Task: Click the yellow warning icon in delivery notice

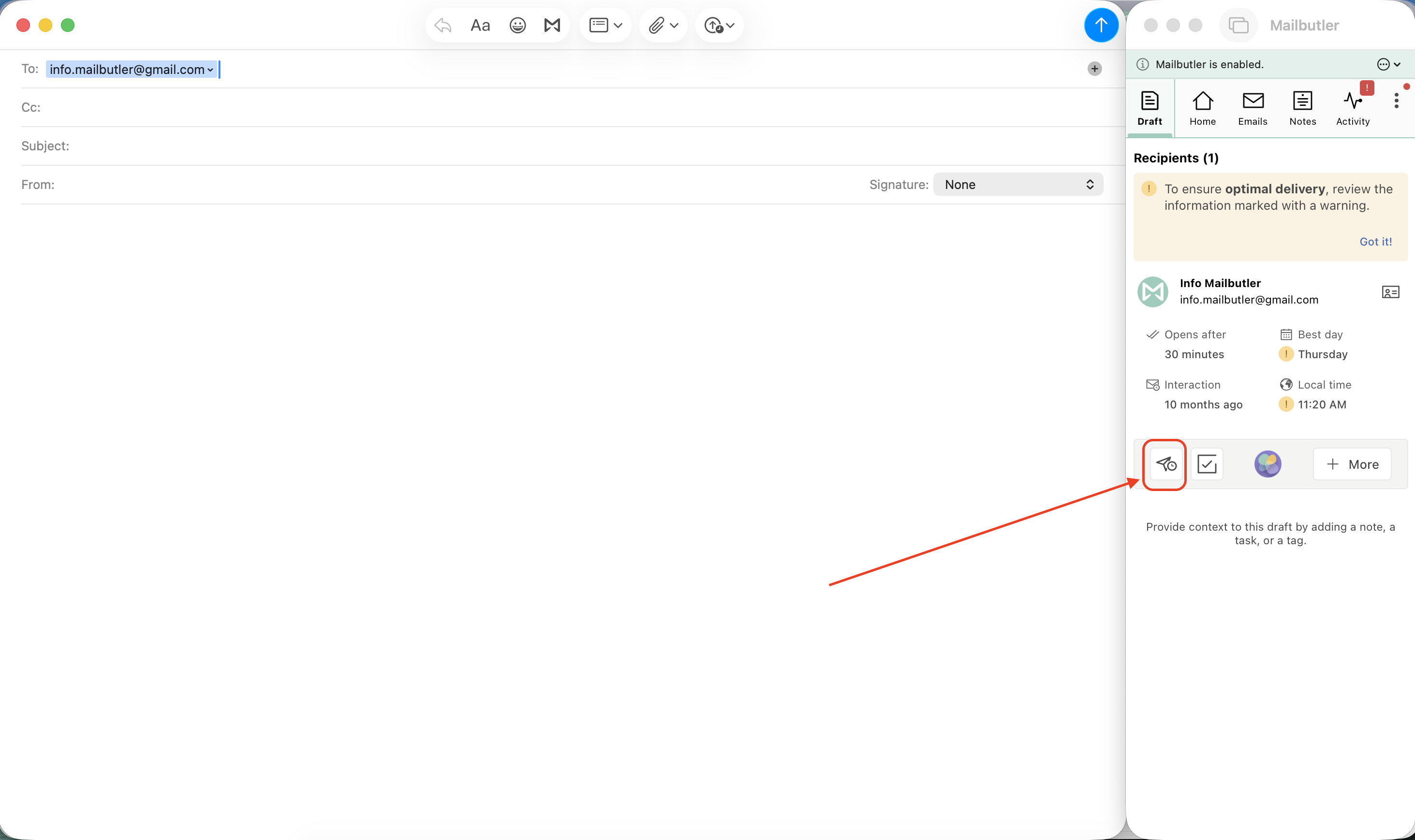Action: point(1149,188)
